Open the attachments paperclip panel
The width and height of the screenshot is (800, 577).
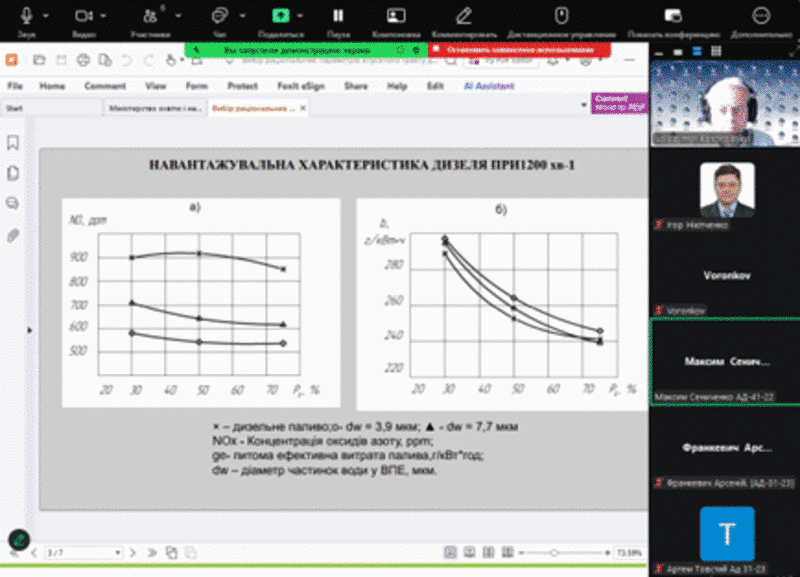[14, 236]
